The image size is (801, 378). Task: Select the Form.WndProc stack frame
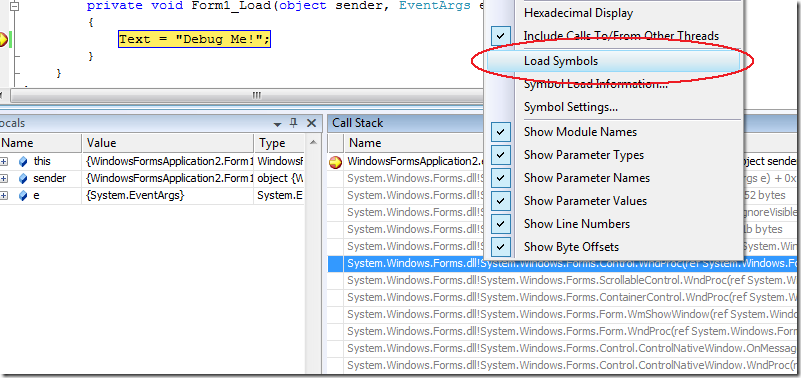pyautogui.click(x=572, y=332)
